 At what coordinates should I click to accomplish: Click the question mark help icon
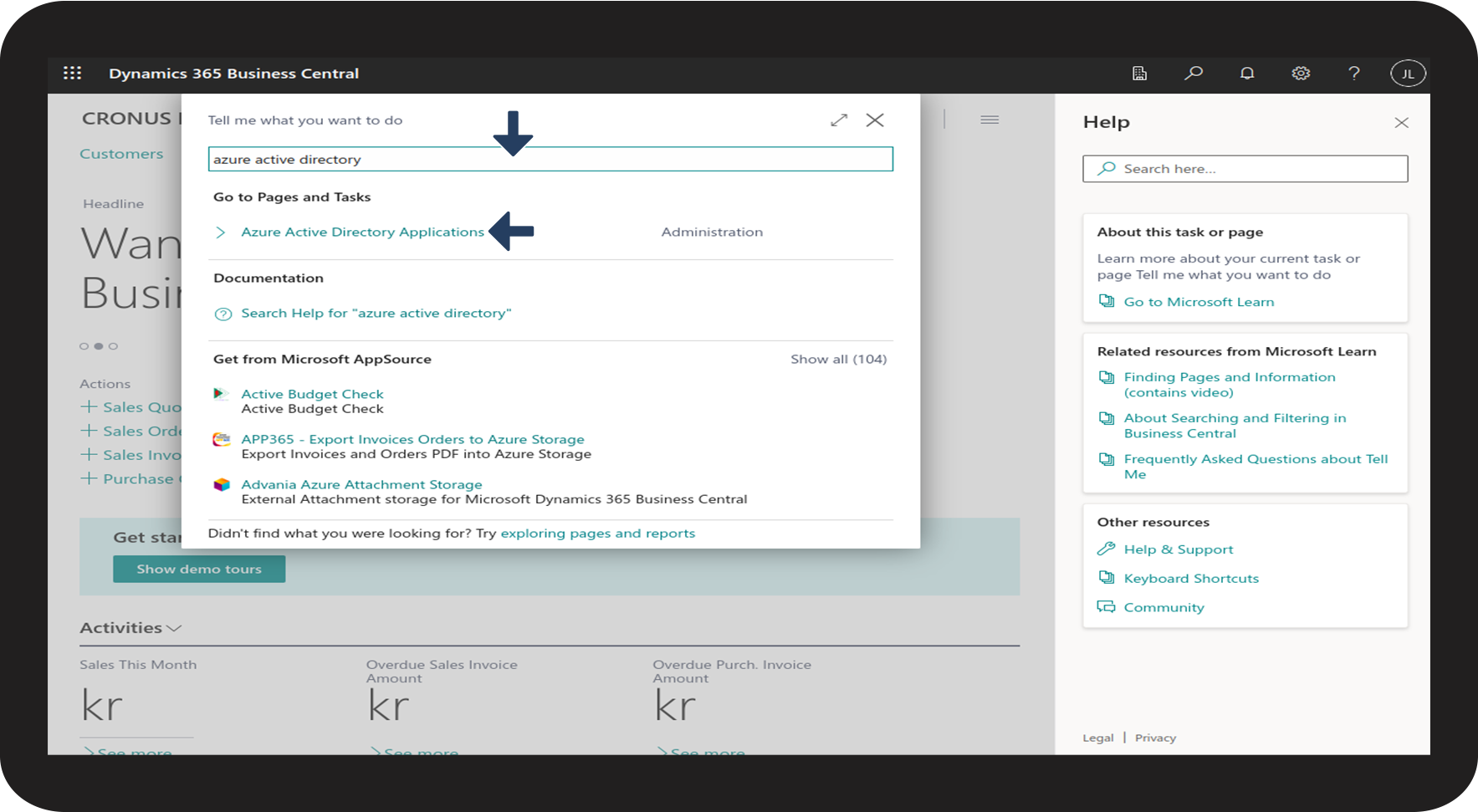coord(1353,74)
